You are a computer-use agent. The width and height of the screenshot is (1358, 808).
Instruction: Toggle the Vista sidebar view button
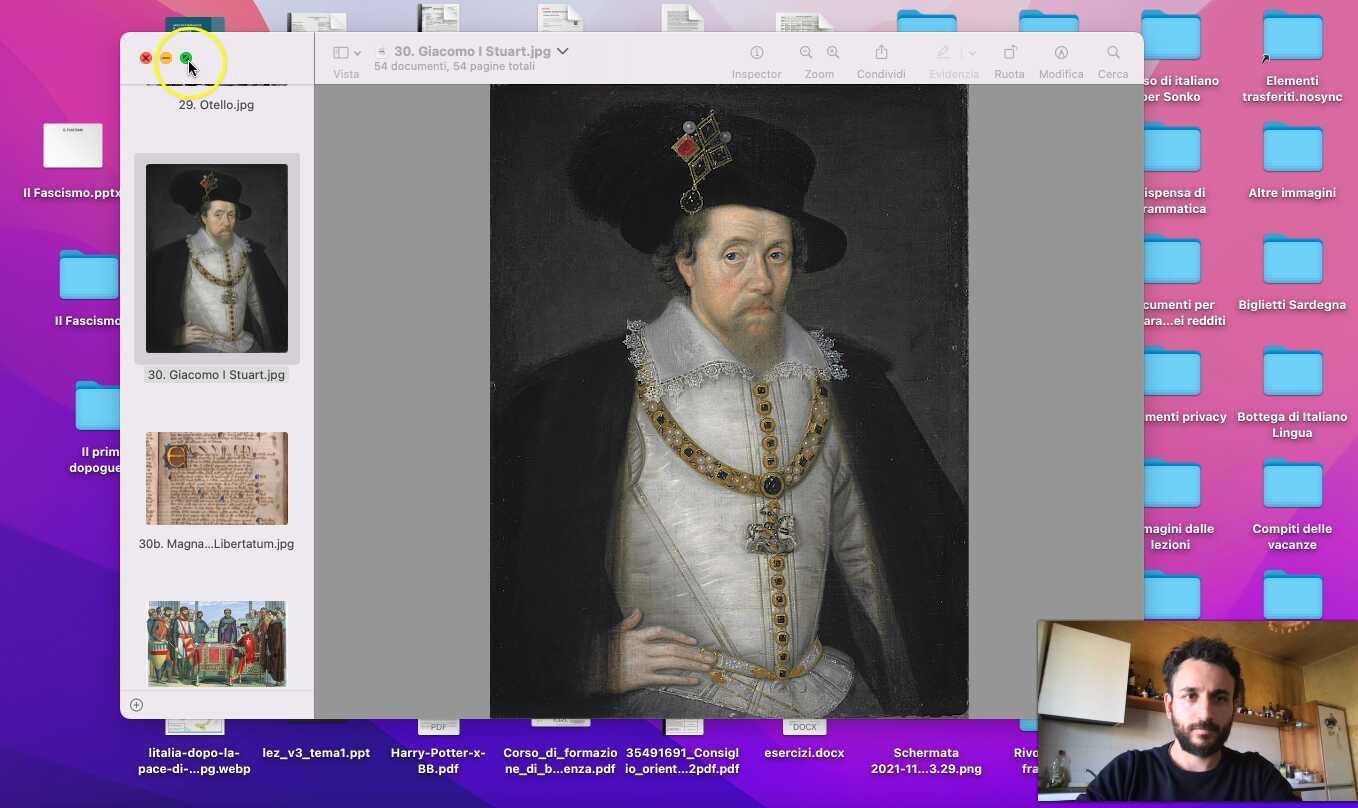click(340, 52)
